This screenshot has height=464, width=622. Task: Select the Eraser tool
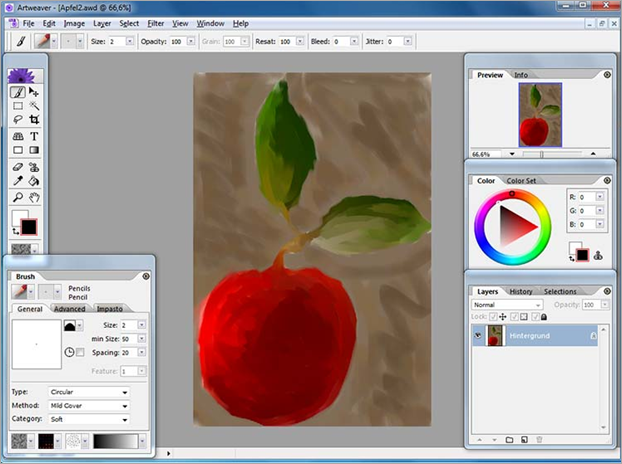click(18, 167)
